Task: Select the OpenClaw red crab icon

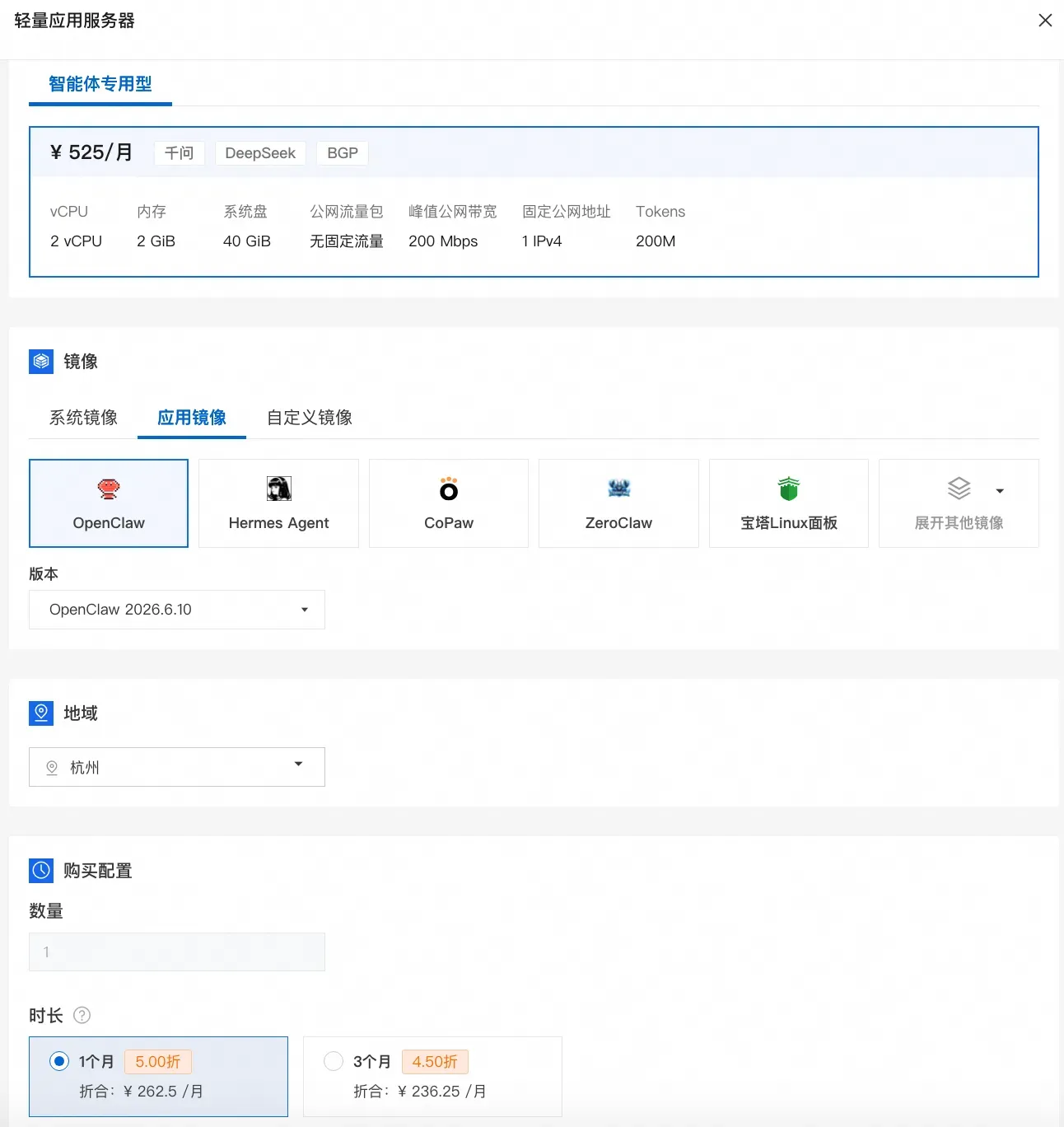Action: pos(109,489)
